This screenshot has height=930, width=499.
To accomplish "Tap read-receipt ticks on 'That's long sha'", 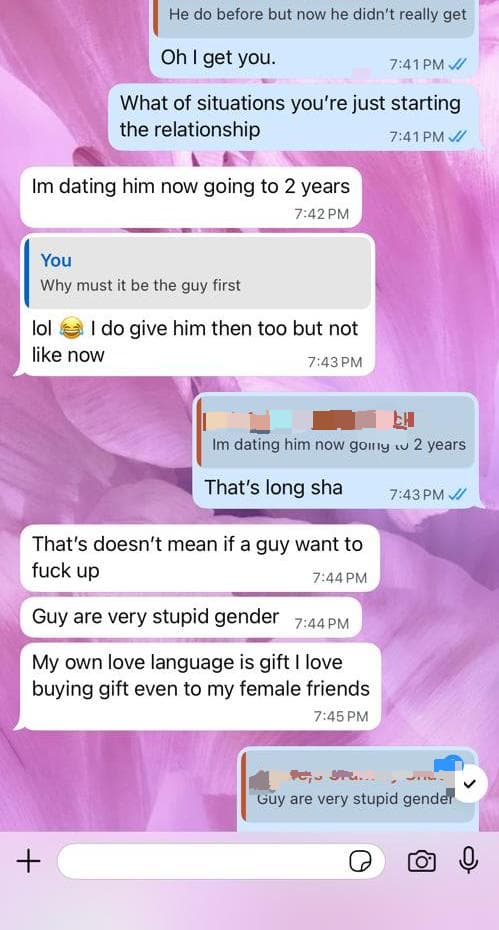I will 457,494.
